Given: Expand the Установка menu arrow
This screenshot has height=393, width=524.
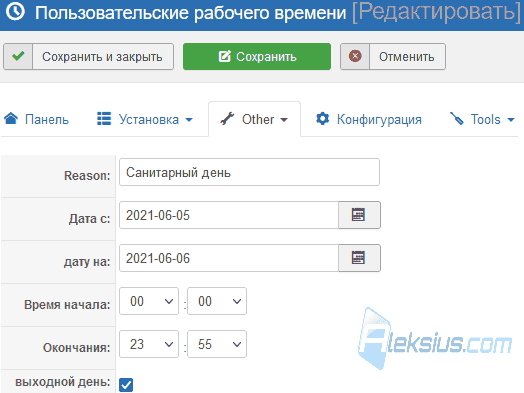Looking at the screenshot, I should click(x=189, y=120).
